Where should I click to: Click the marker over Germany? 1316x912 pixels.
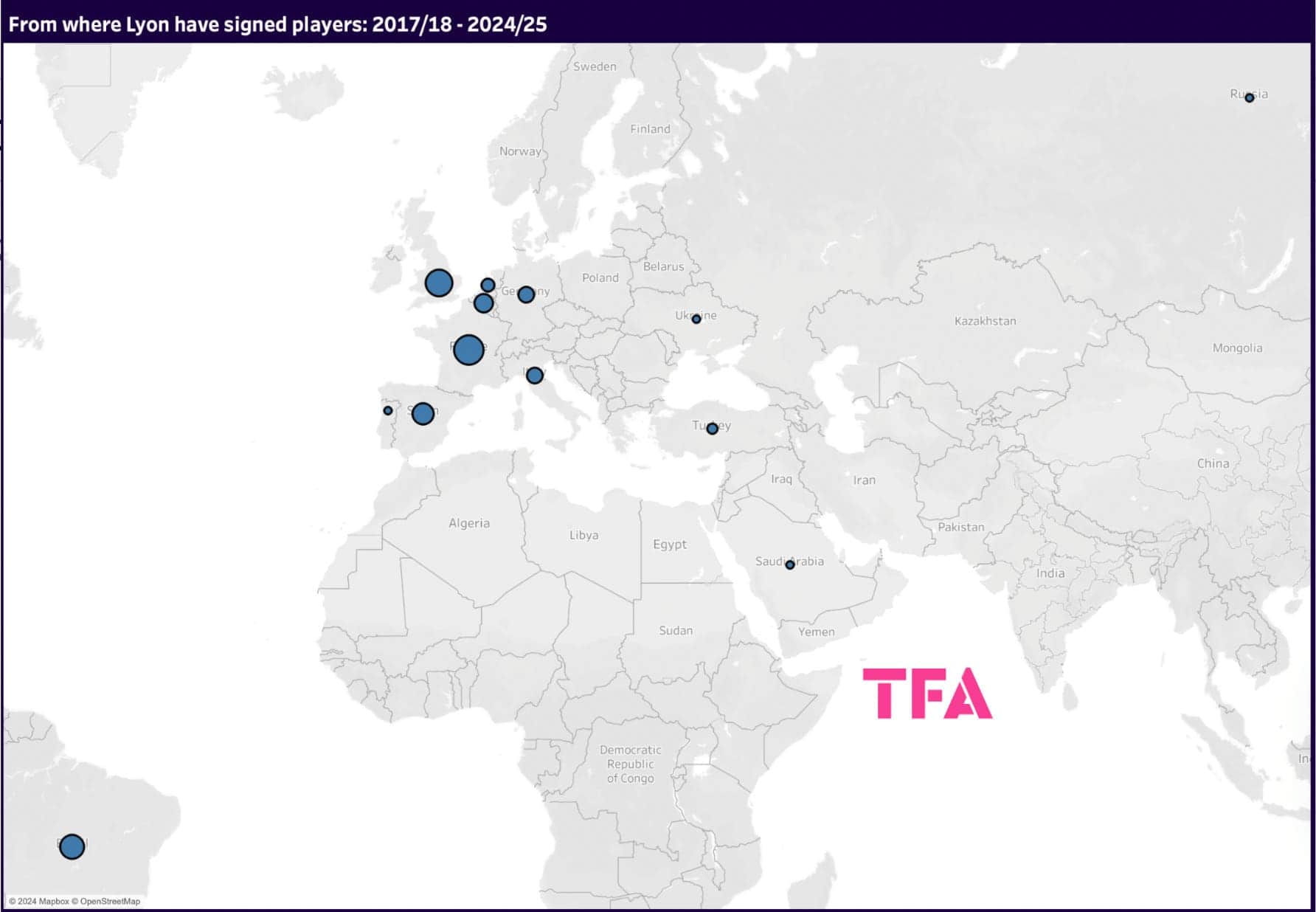click(x=526, y=294)
